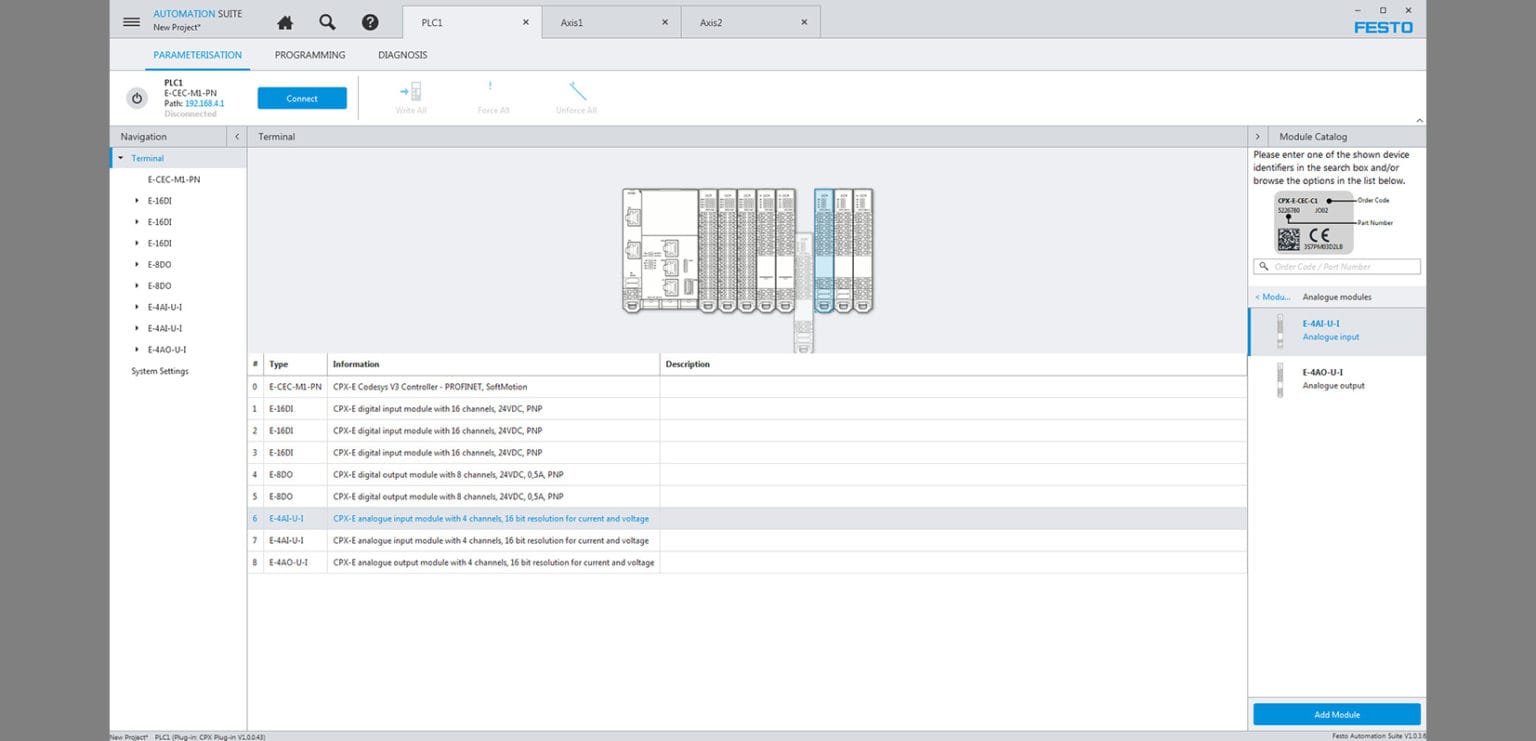Open the Search function
1536x741 pixels.
(327, 21)
